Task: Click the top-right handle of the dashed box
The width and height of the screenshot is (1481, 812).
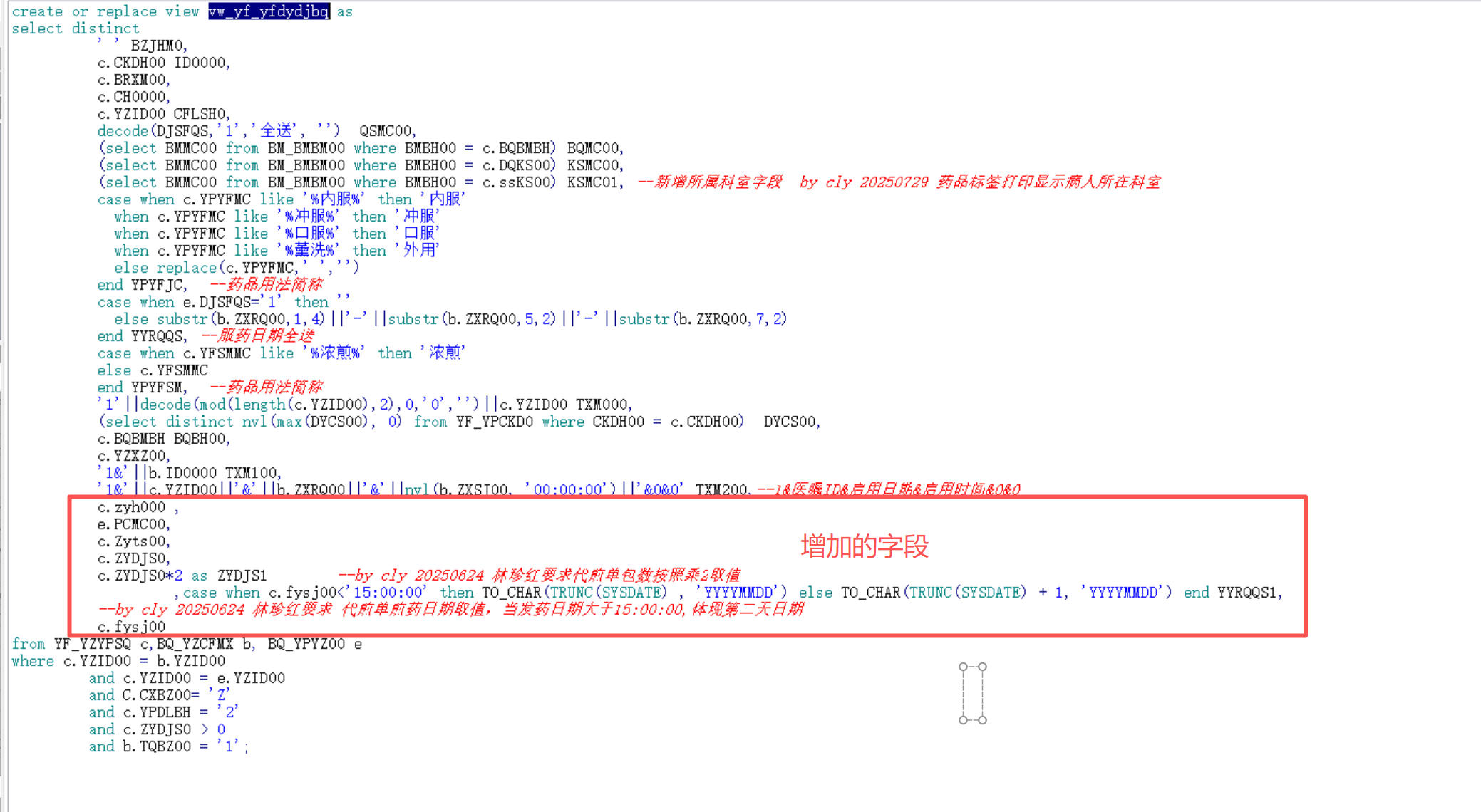Action: tap(983, 667)
